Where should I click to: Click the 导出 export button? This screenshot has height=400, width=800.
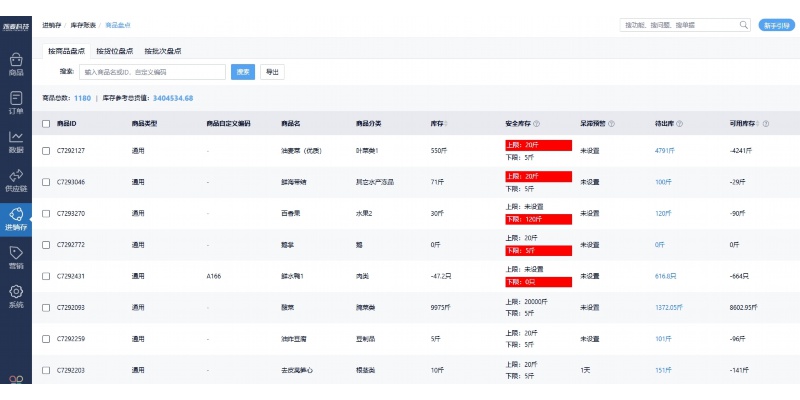[272, 72]
